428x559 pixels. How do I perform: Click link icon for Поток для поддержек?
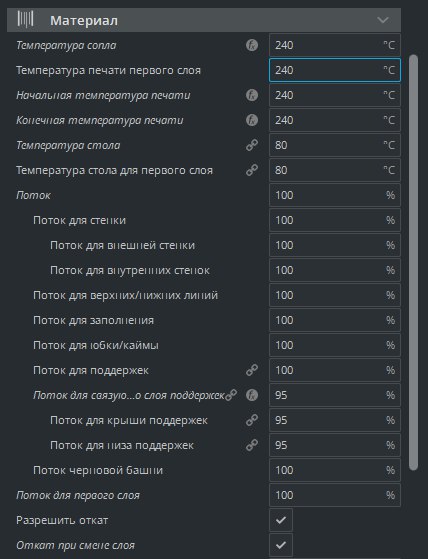point(252,370)
